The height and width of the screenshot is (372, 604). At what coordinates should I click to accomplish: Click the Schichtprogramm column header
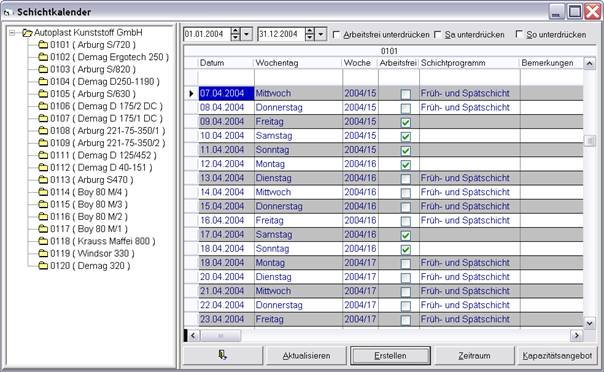click(x=470, y=63)
